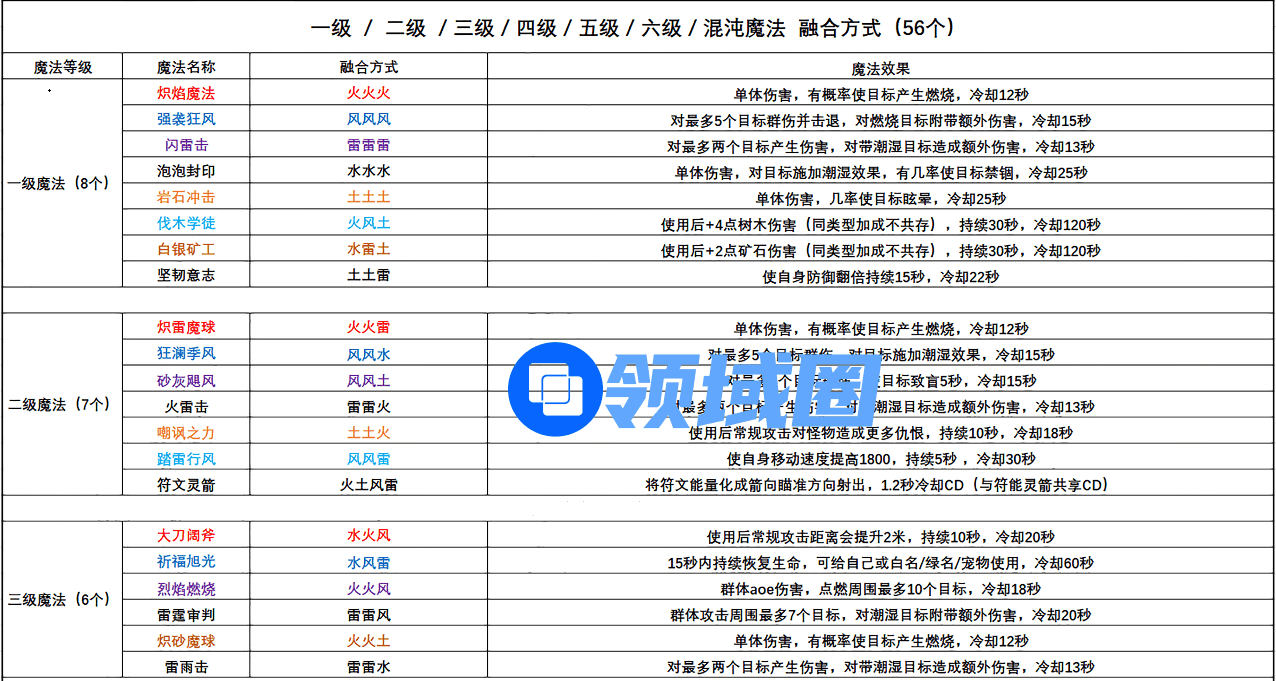Select the 泡泡封印 spell name cell
This screenshot has width=1276, height=681.
[186, 171]
